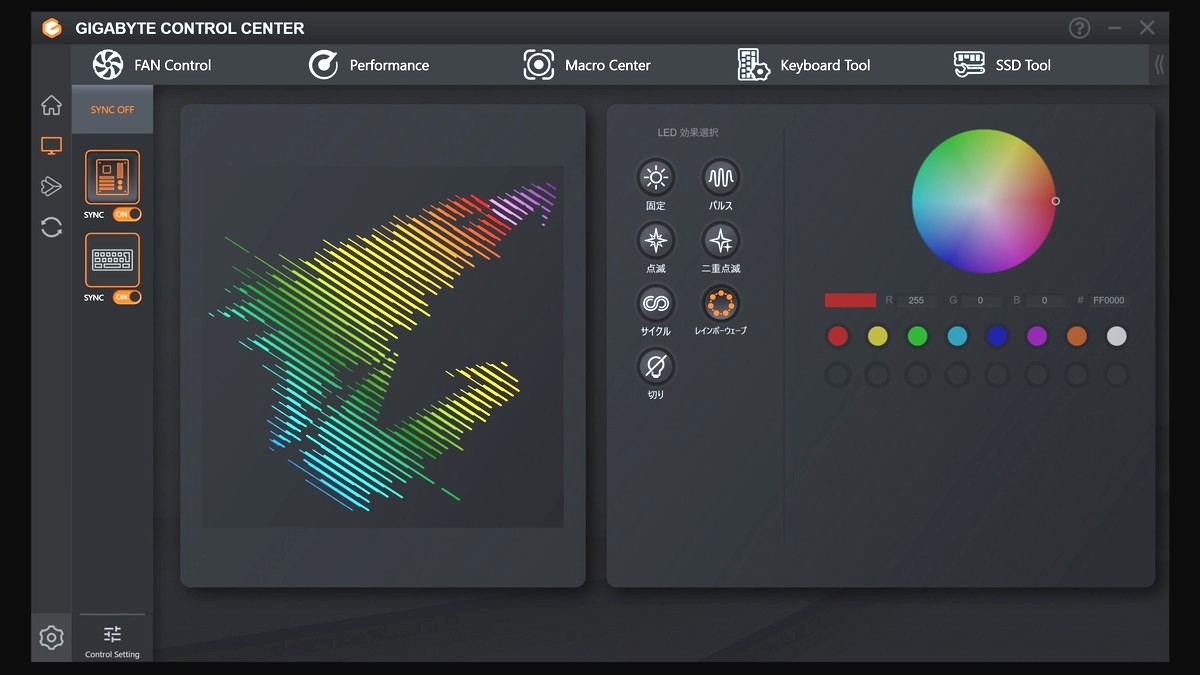Choose the パルス pulse LED effect
Viewport: 1200px width, 675px height.
point(720,178)
